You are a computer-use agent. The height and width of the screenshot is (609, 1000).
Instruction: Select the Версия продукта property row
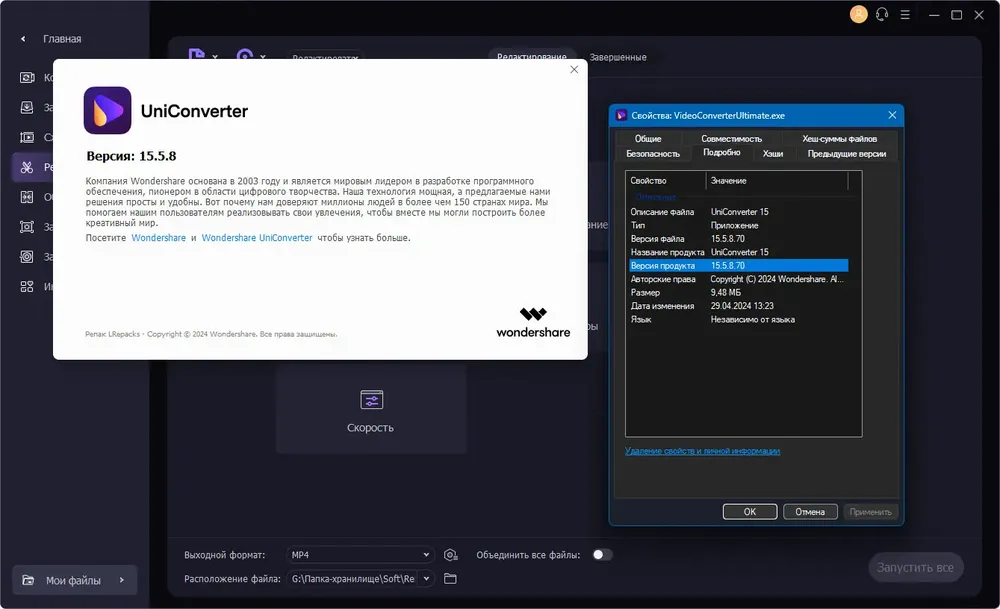(739, 265)
